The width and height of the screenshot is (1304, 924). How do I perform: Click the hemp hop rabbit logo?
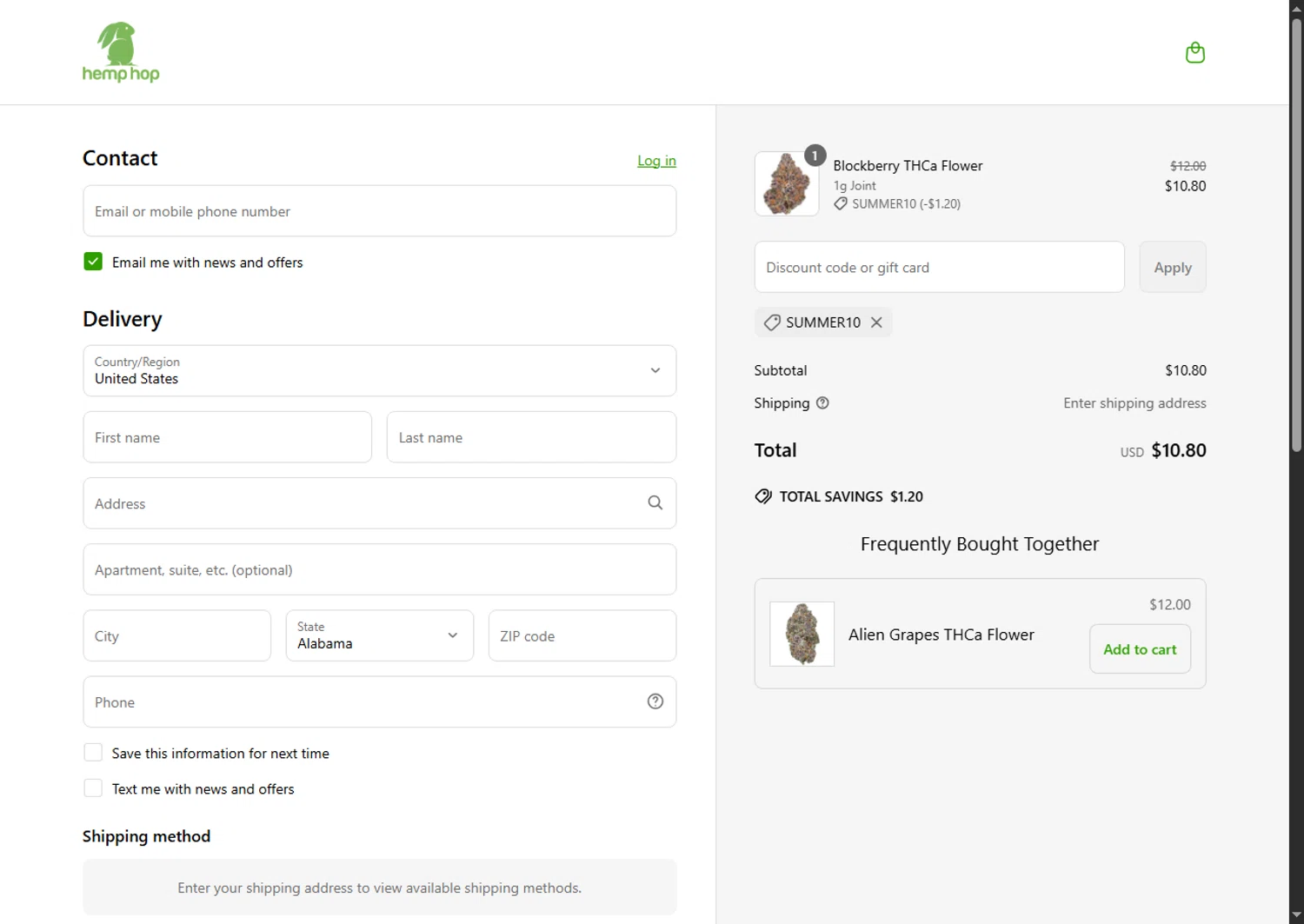coord(121,52)
